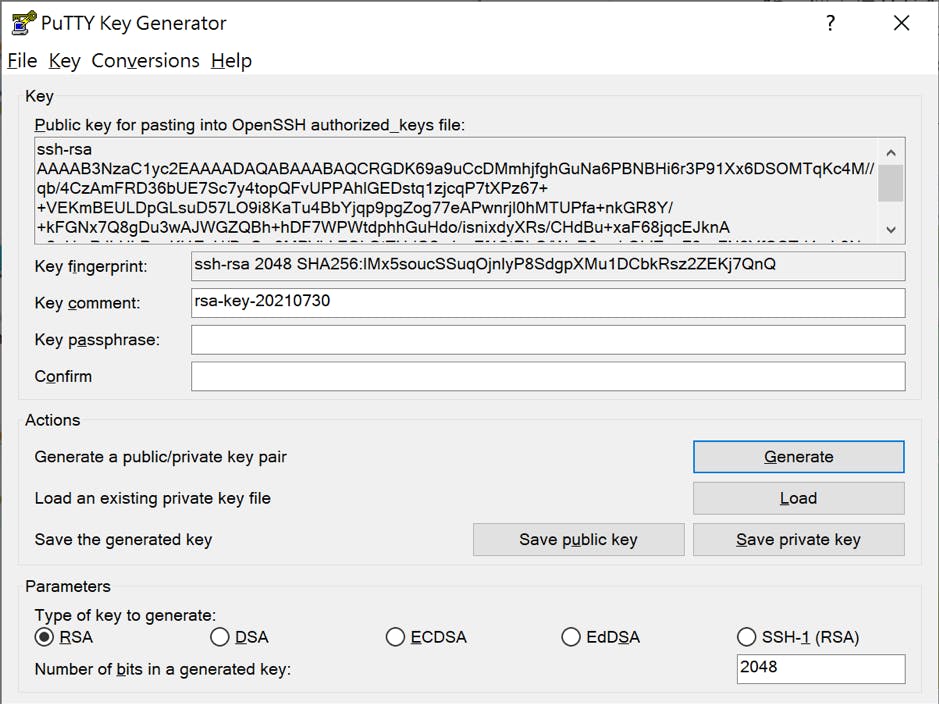The image size is (939, 704).
Task: Open the Help menu
Action: (x=231, y=61)
